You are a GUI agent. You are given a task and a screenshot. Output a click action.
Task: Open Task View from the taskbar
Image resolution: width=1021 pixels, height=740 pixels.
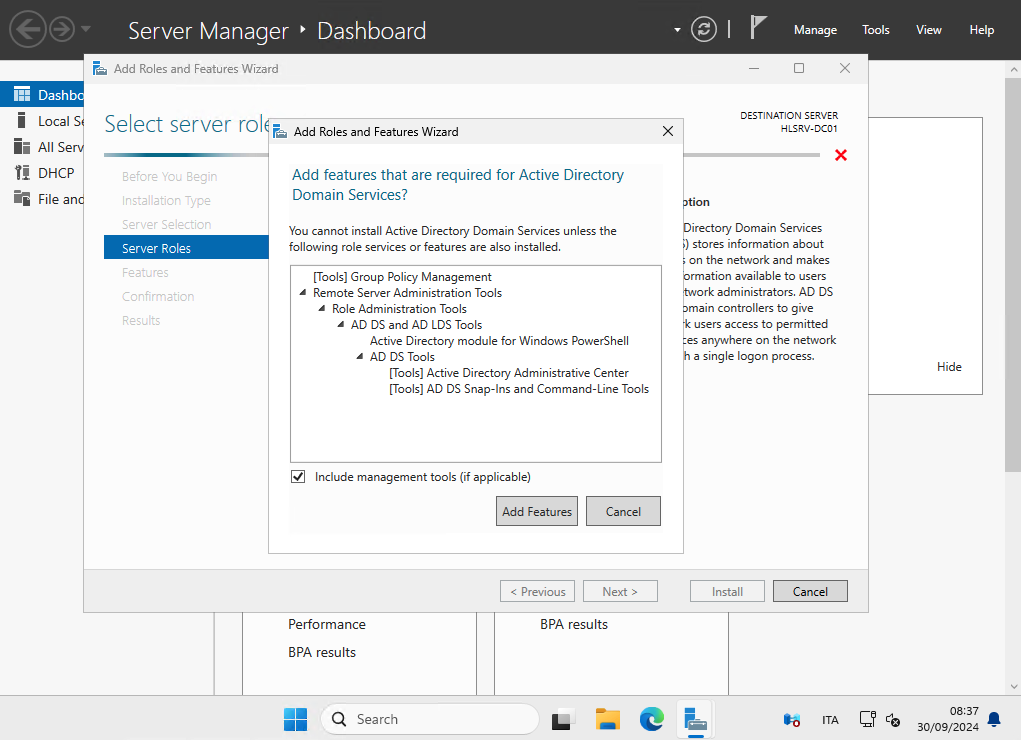pyautogui.click(x=564, y=719)
